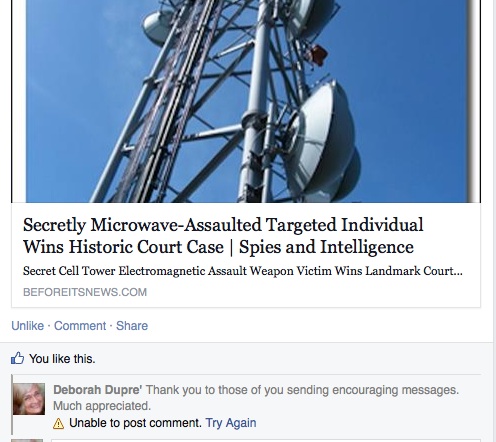Click the 'Thank you to those' comment text
The height and width of the screenshot is (442, 496).
(x=256, y=398)
